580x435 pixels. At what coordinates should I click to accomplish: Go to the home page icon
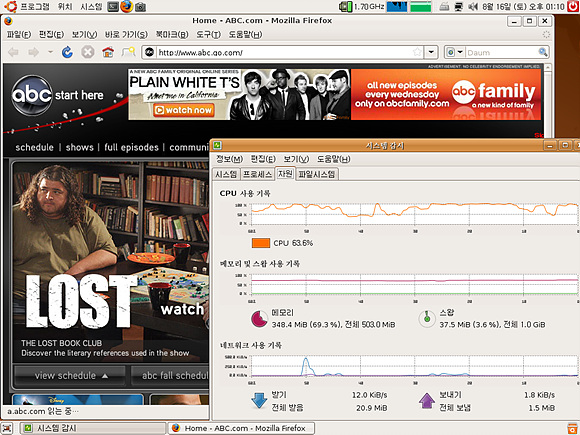(108, 52)
